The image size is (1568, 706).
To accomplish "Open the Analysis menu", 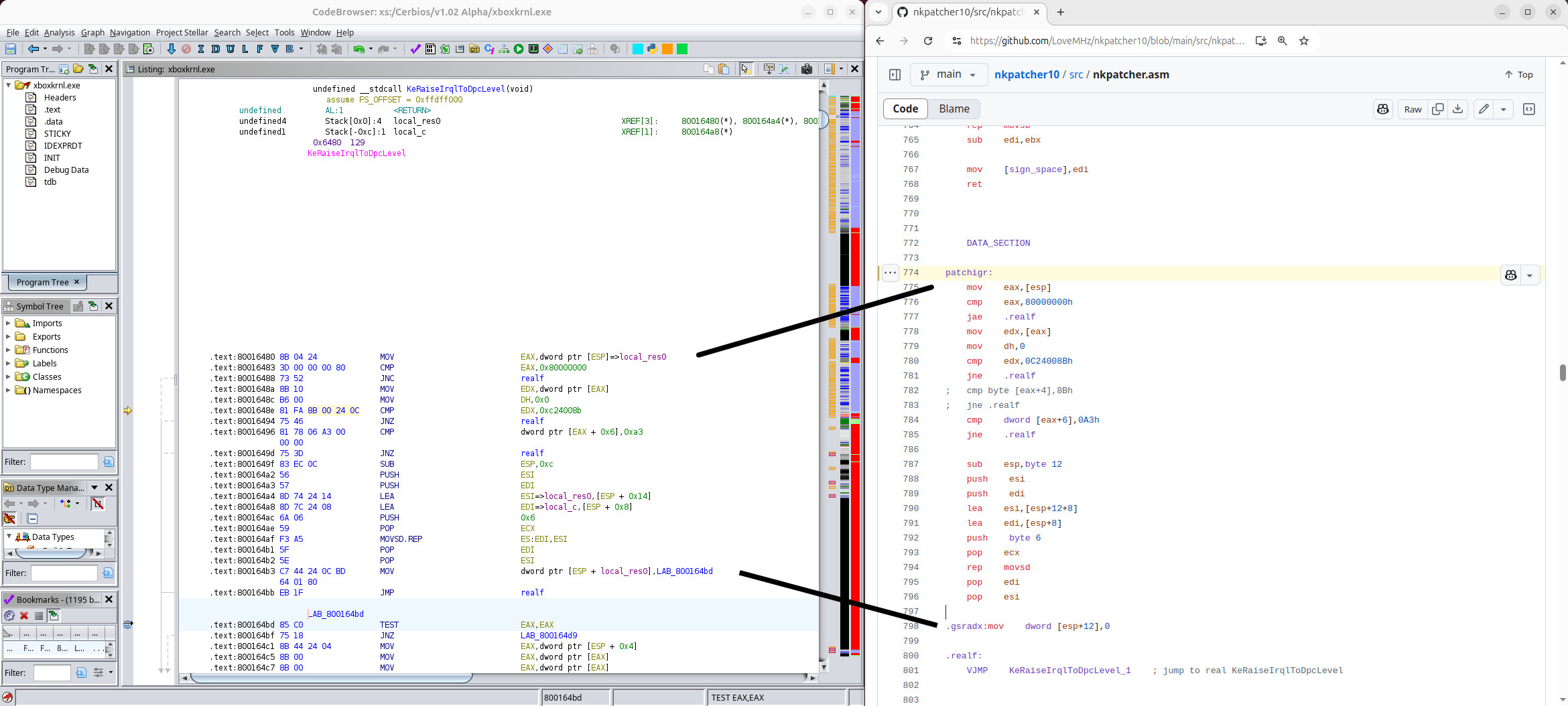I will pos(60,32).
